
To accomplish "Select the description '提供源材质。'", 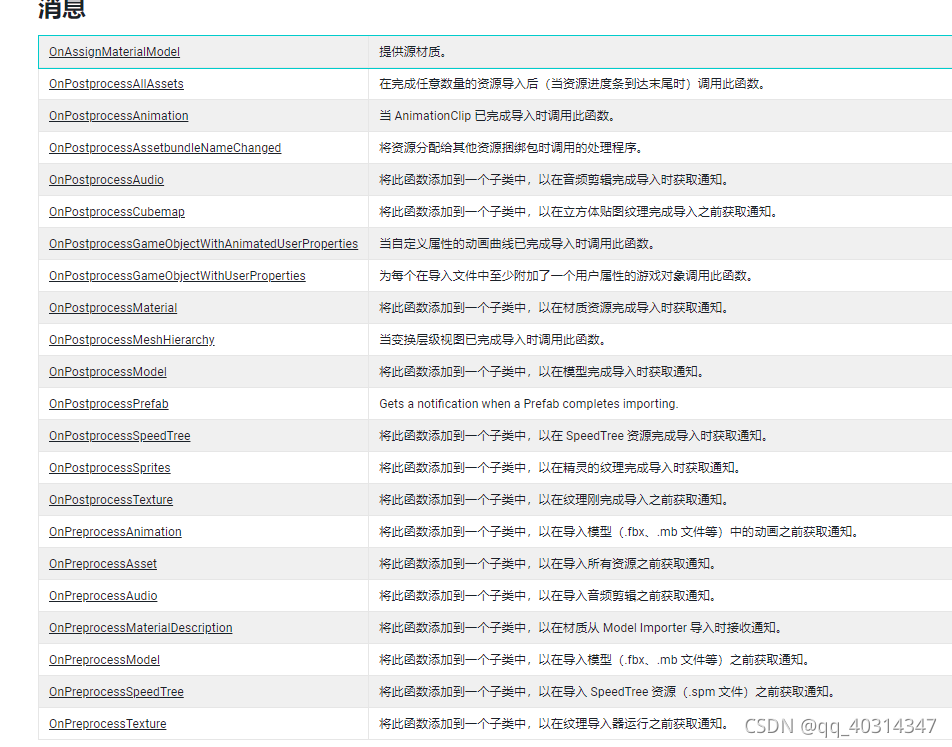I will [x=414, y=52].
